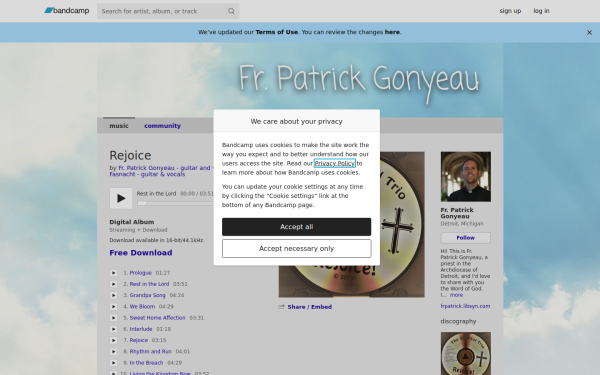Screen dimensions: 600x375
Task: Open the Interlude track link
Action: pyautogui.click(x=141, y=329)
